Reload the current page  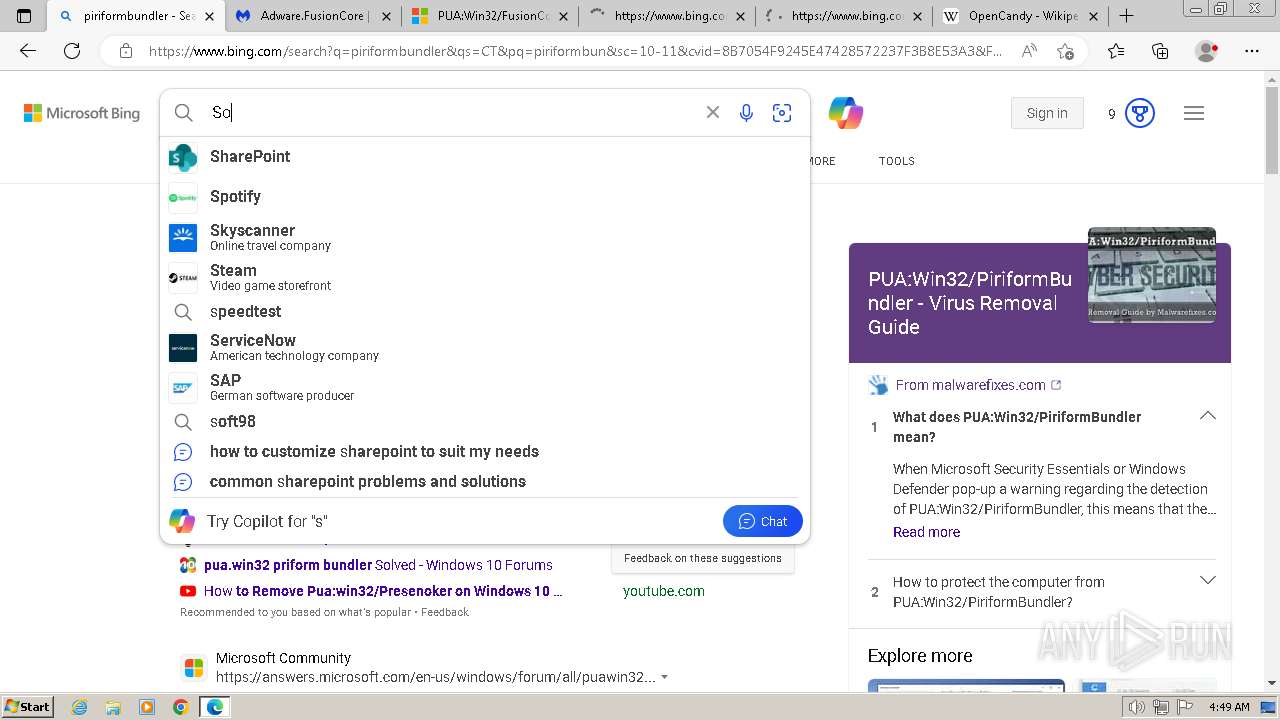click(72, 51)
